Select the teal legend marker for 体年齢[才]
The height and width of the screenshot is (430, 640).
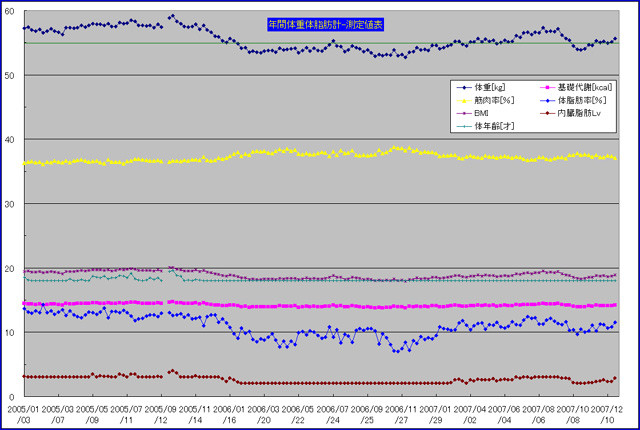click(464, 126)
